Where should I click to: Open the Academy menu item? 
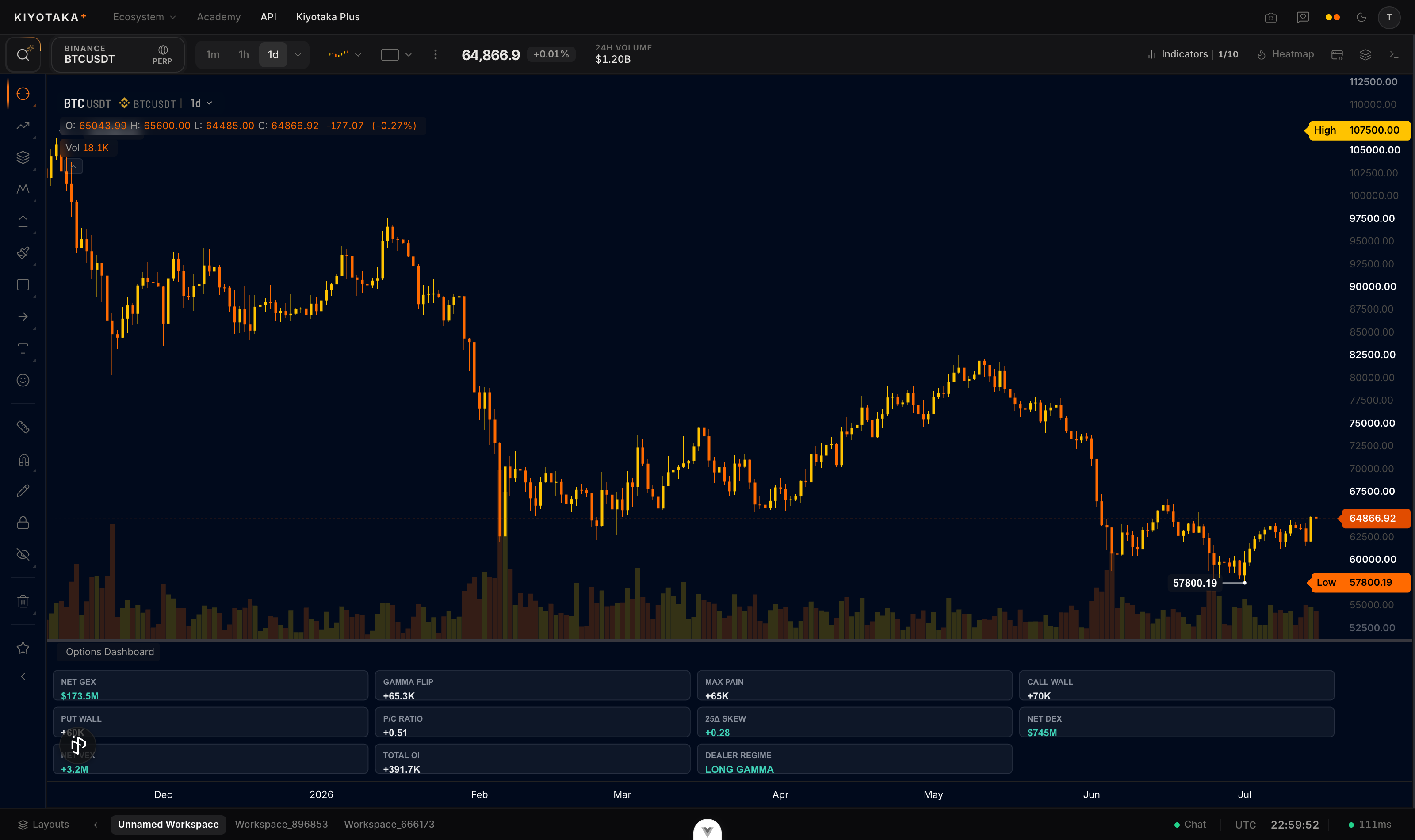tap(218, 17)
